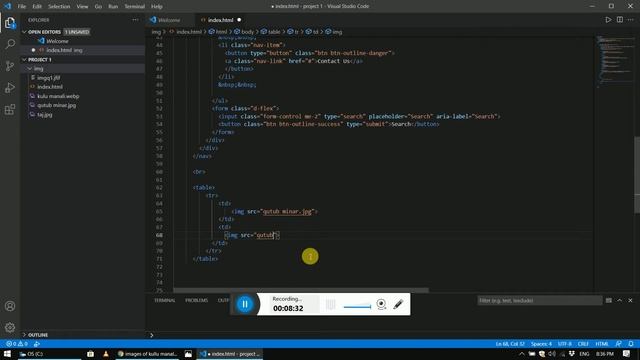Collapse the img folder

pos(30,69)
